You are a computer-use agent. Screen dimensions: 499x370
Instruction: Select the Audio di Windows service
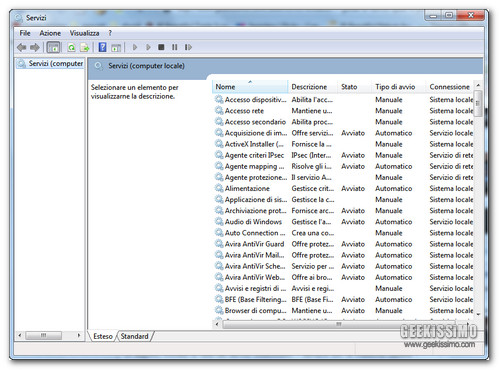(344, 221)
